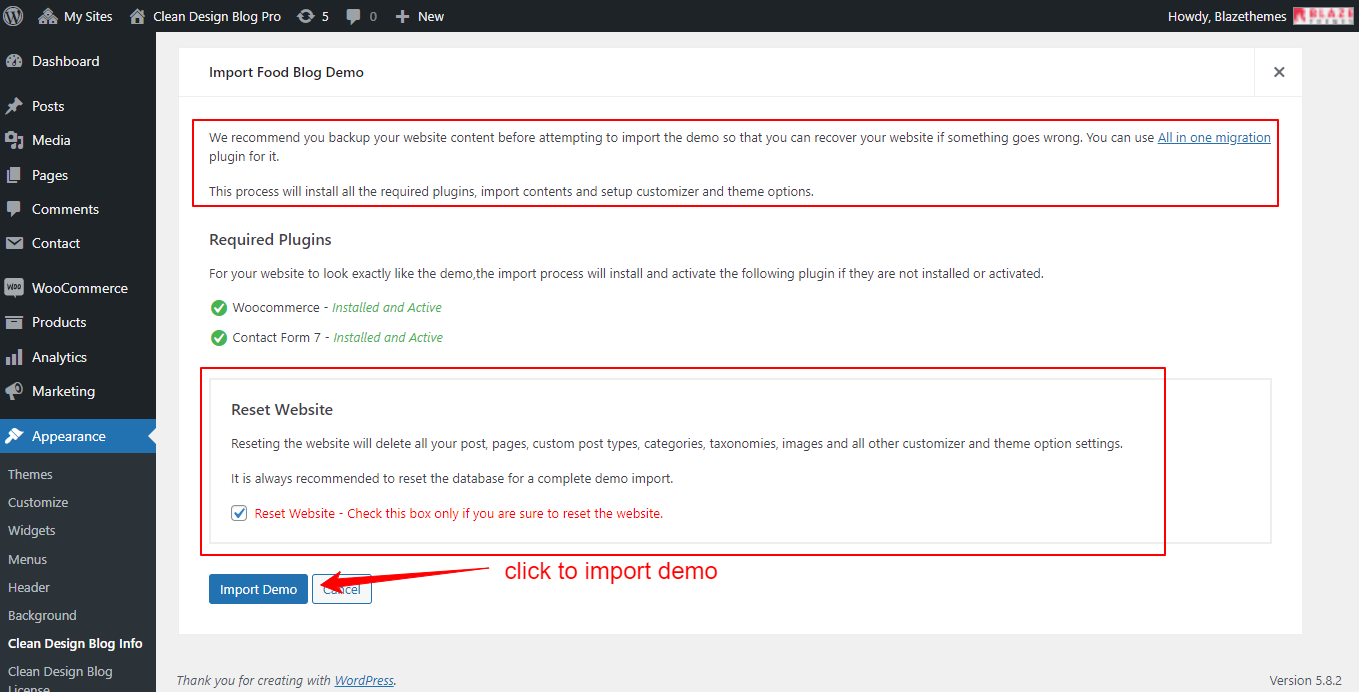Click the Howdy, Blazethemes account menu
The image size is (1359, 692).
(x=1227, y=16)
